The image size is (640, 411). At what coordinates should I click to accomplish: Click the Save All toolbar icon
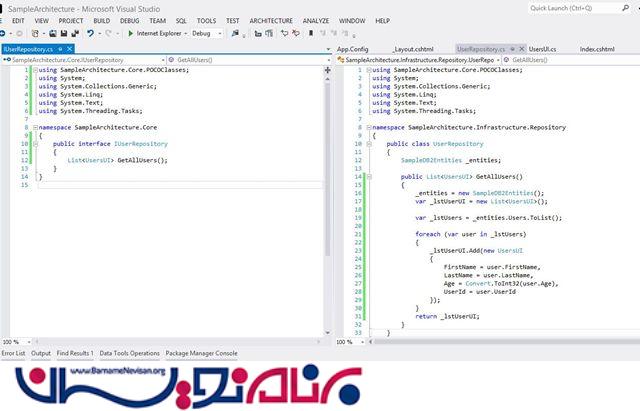(x=74, y=33)
